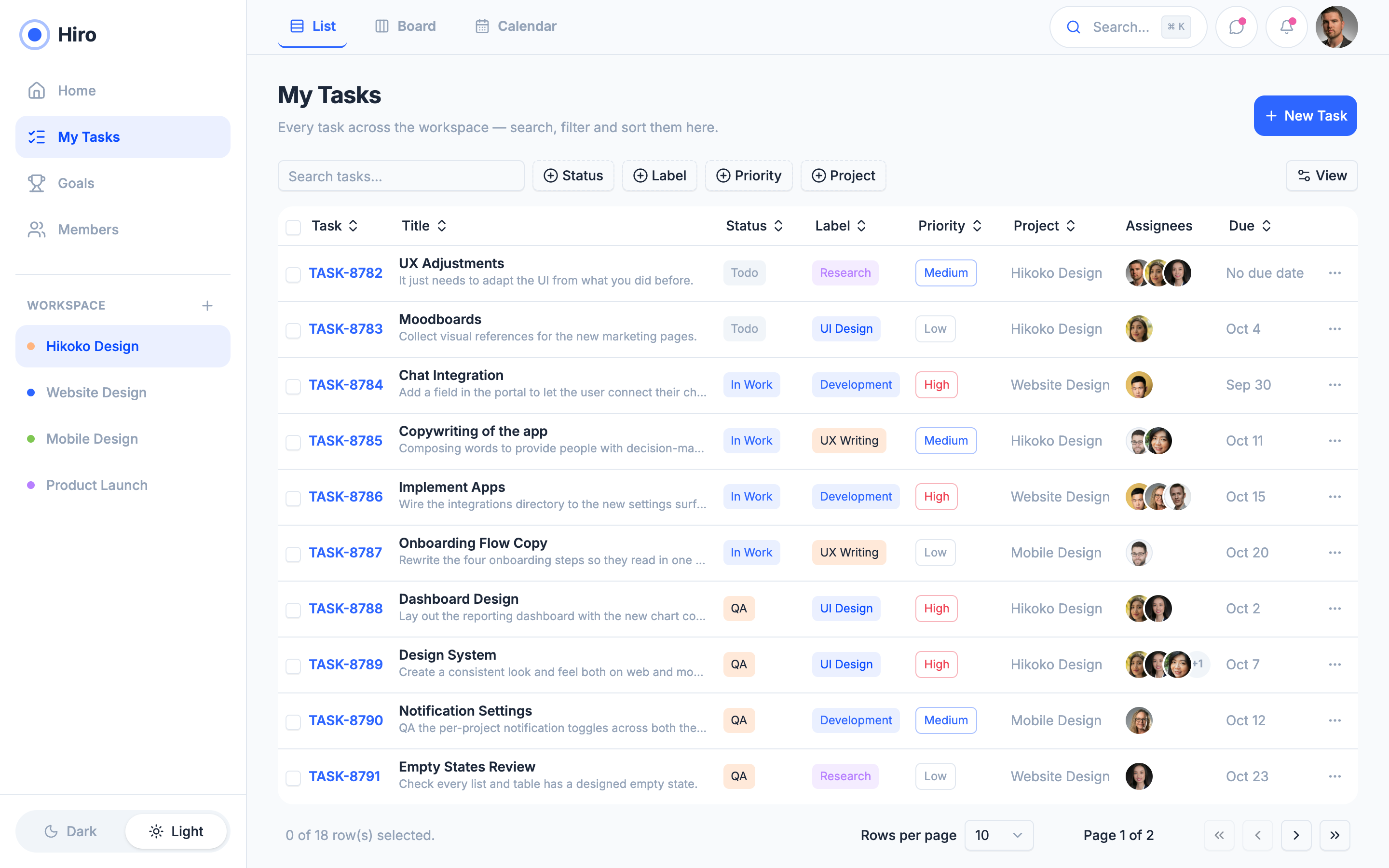The image size is (1389, 868).
Task: Open the Product Launch workspace
Action: 123,485
